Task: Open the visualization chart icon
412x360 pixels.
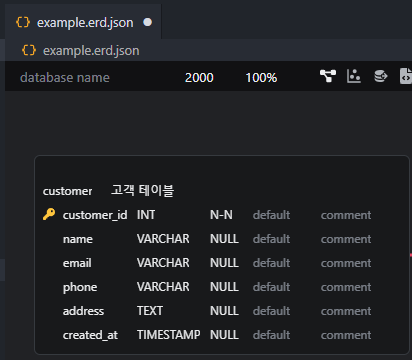Action: click(x=353, y=76)
